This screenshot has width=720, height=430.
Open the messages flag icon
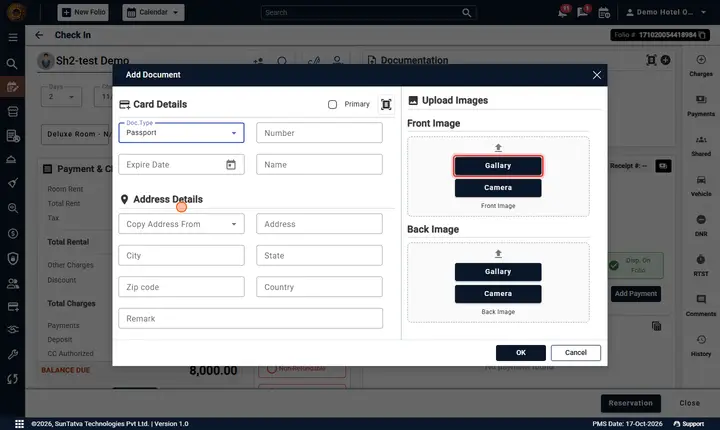583,12
